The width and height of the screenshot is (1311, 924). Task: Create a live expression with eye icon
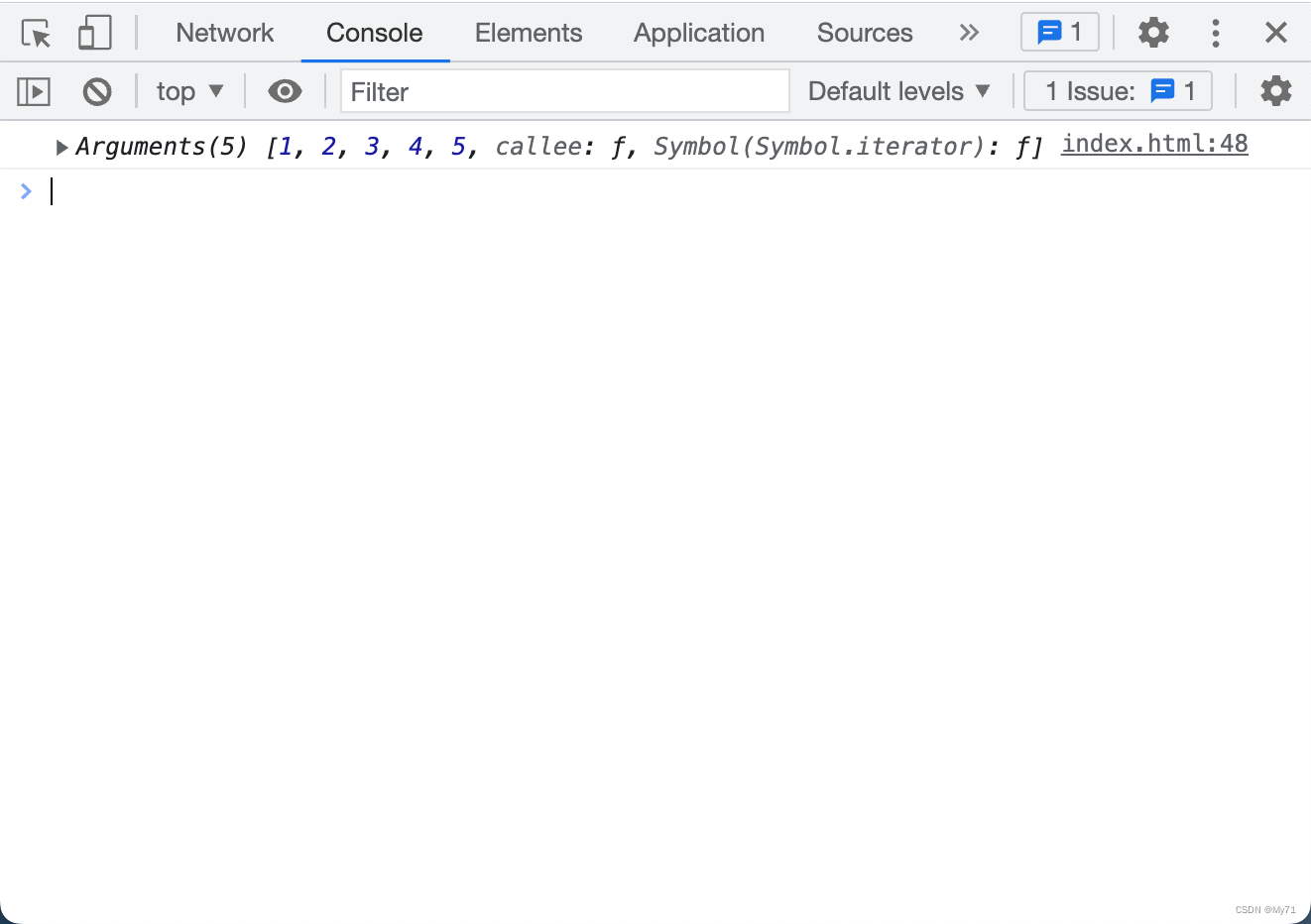tap(285, 92)
